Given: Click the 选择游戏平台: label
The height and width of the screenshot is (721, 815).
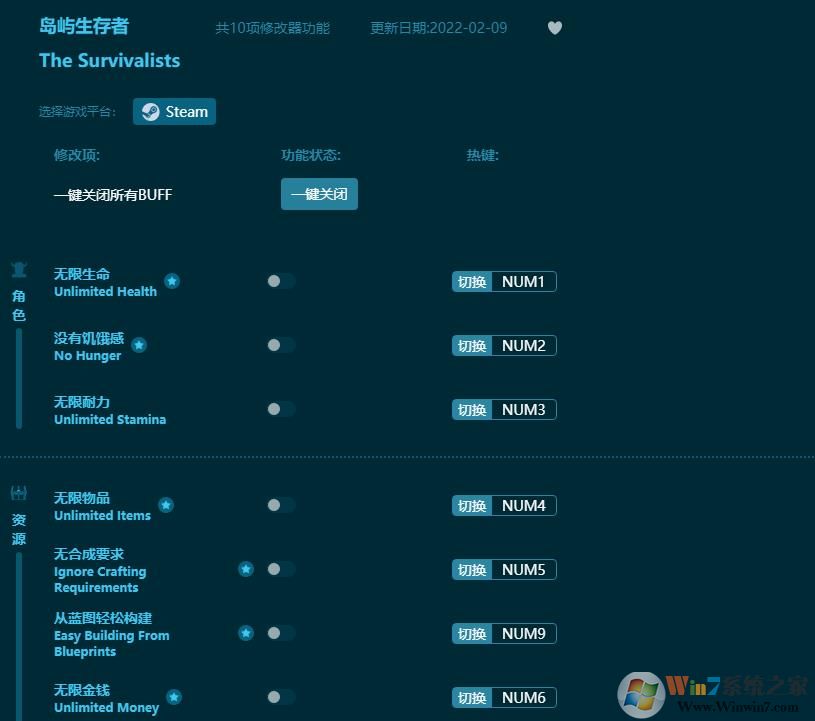Looking at the screenshot, I should point(77,112).
